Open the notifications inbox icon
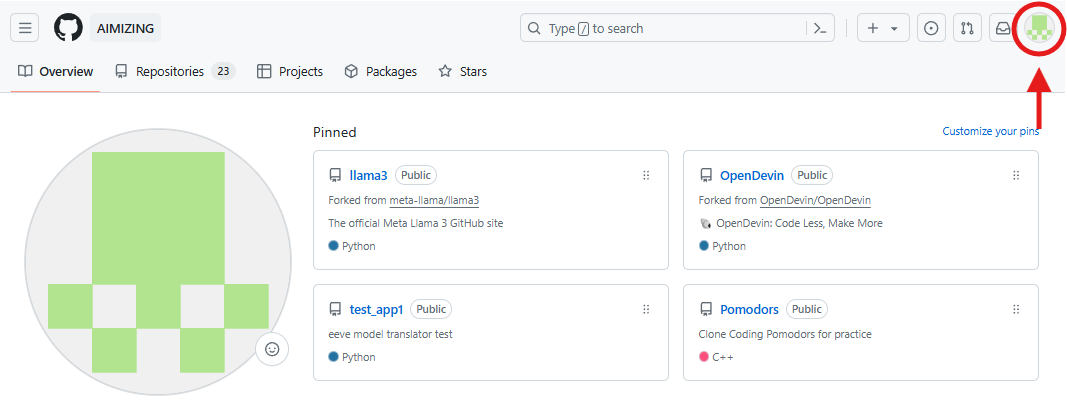Image resolution: width=1067 pixels, height=415 pixels. [x=1001, y=28]
